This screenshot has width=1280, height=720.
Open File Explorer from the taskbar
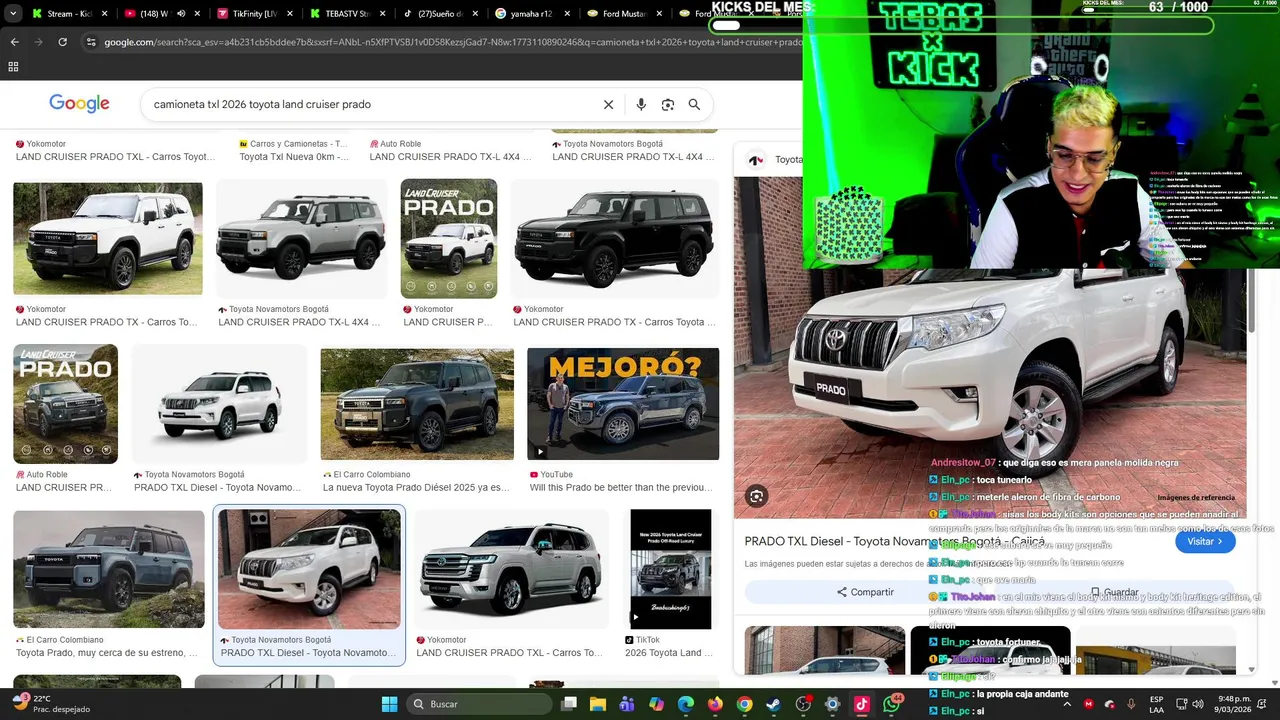[x=598, y=704]
